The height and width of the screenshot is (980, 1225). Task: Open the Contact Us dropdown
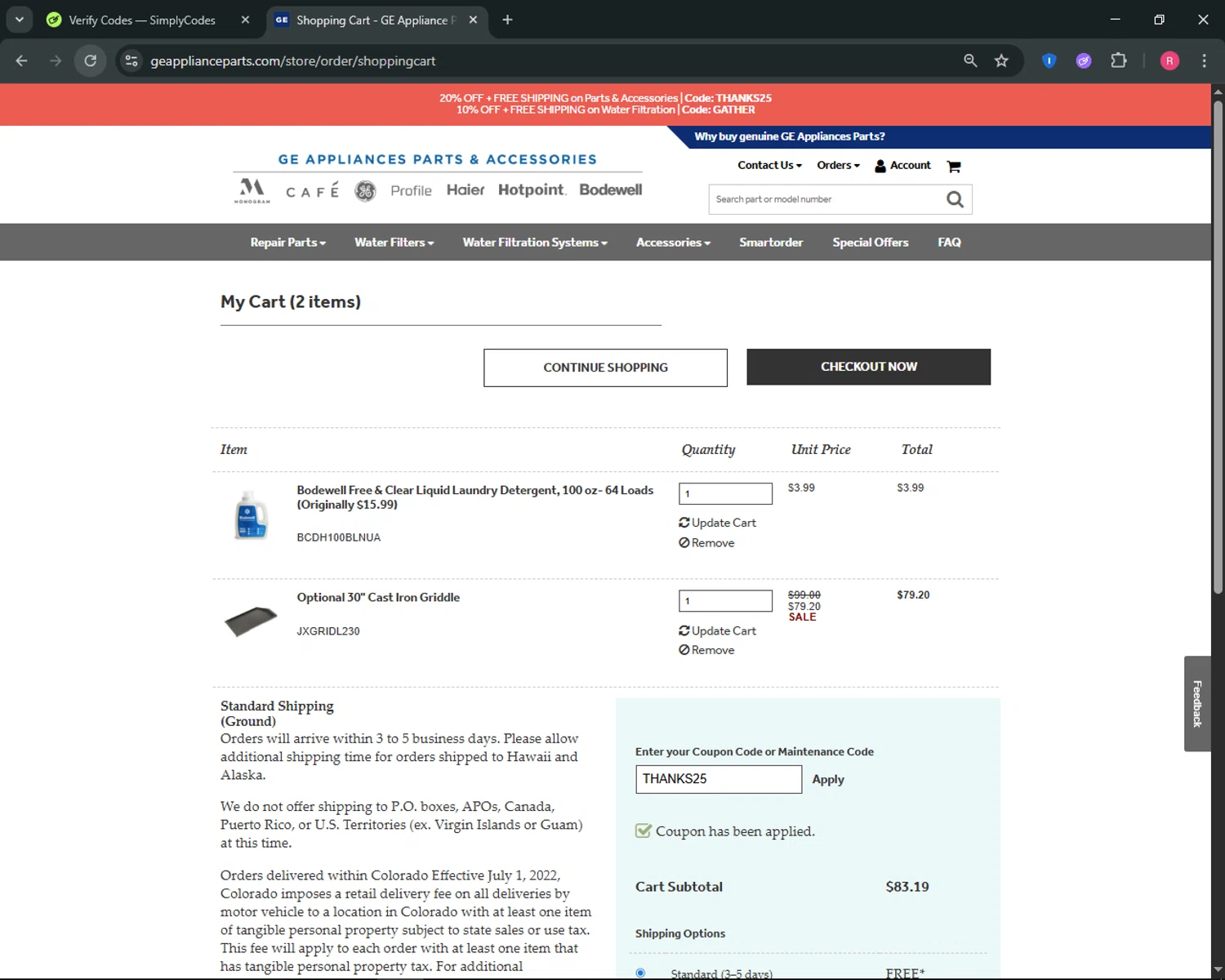769,165
